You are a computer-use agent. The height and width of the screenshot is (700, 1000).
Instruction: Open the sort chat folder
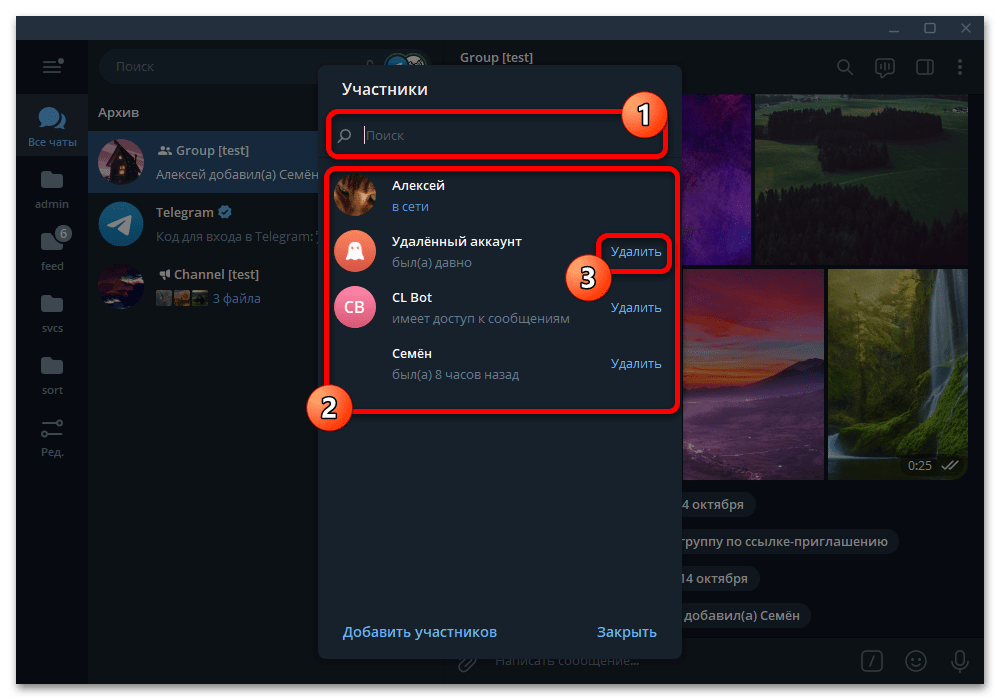52,376
